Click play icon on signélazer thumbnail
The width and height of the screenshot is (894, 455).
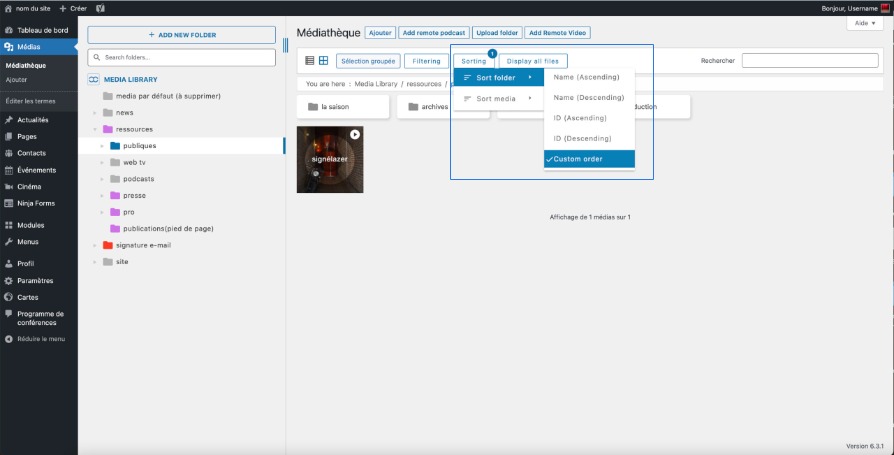pyautogui.click(x=354, y=134)
